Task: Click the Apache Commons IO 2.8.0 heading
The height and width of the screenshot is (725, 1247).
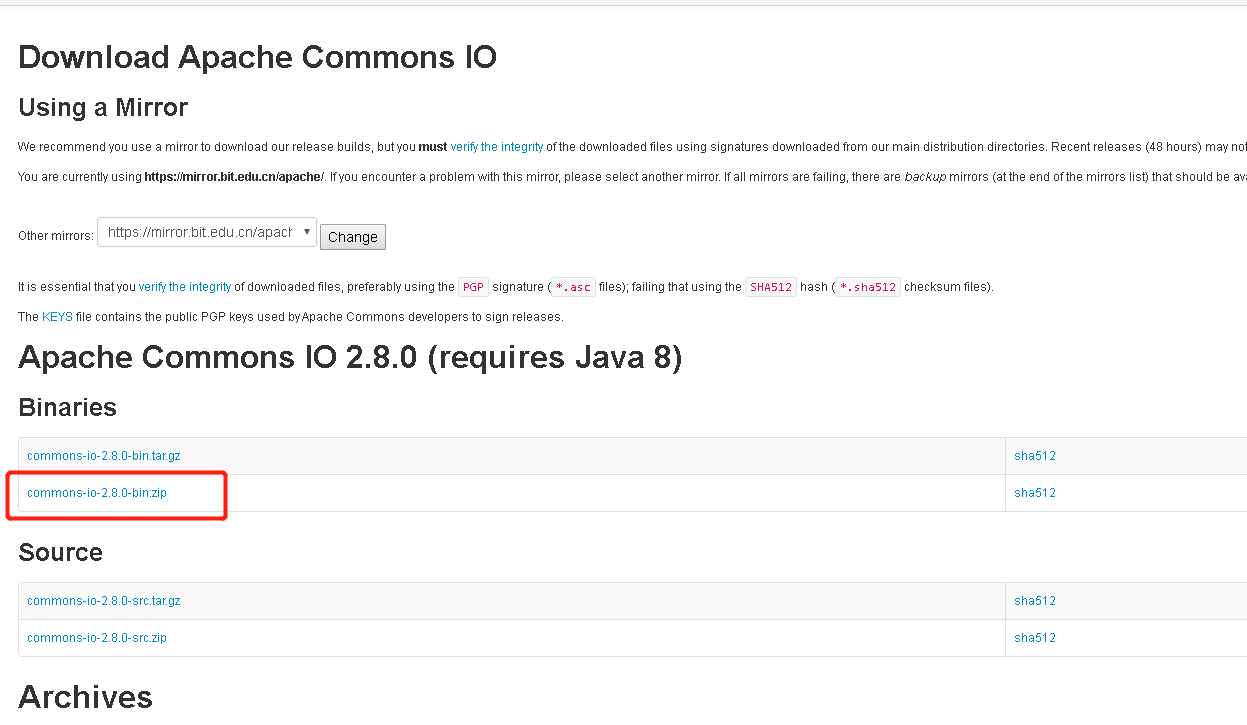Action: point(350,357)
